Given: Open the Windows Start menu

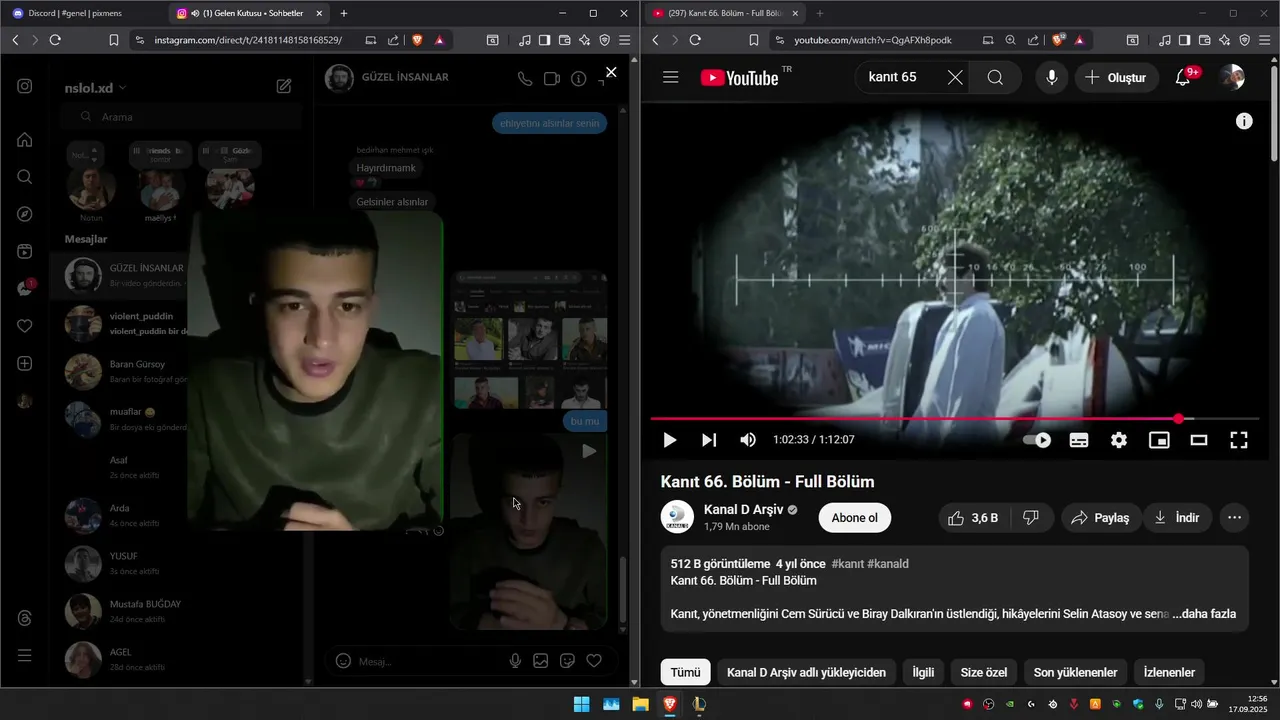Looking at the screenshot, I should [x=581, y=704].
